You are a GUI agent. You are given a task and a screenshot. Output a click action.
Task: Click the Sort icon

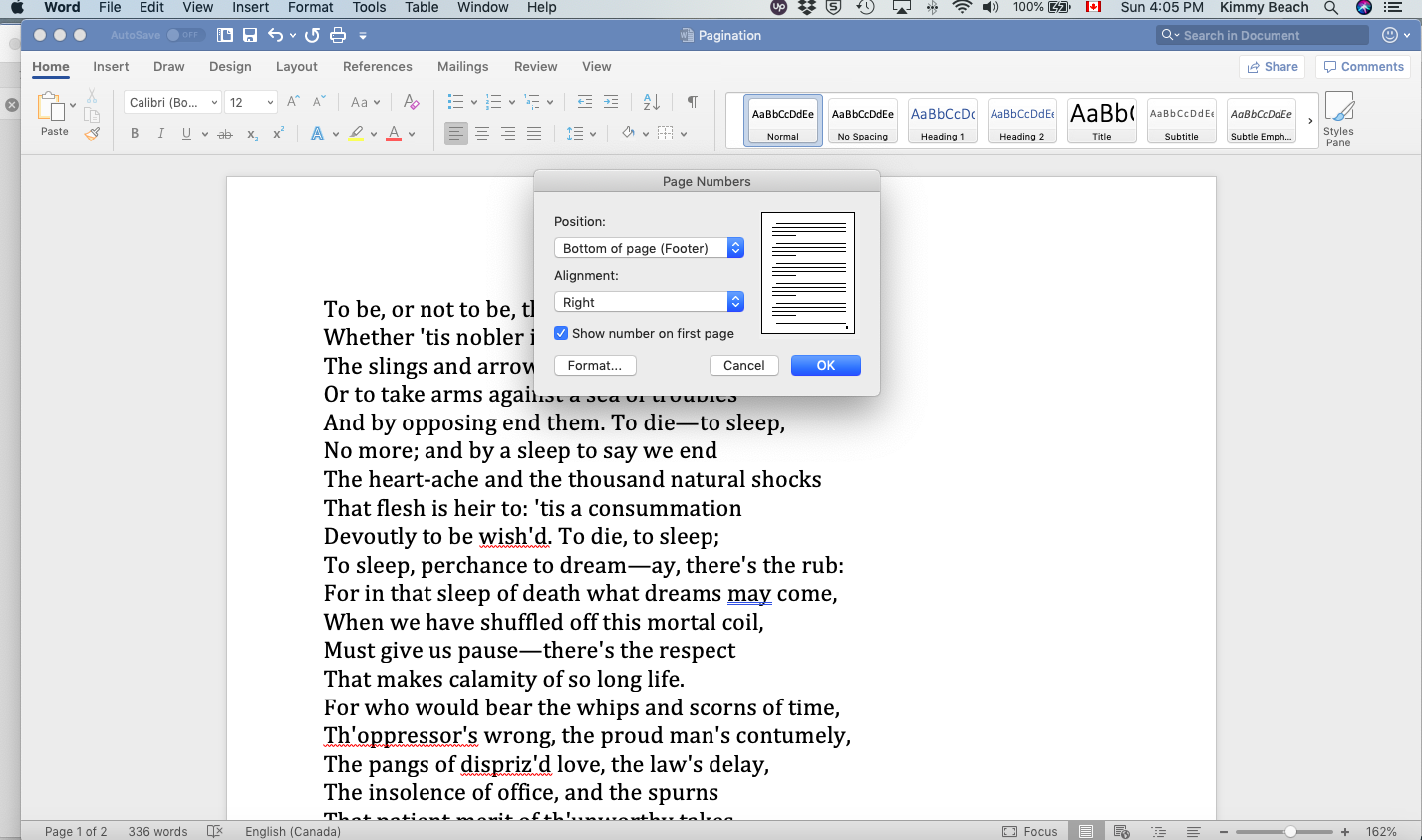point(652,102)
